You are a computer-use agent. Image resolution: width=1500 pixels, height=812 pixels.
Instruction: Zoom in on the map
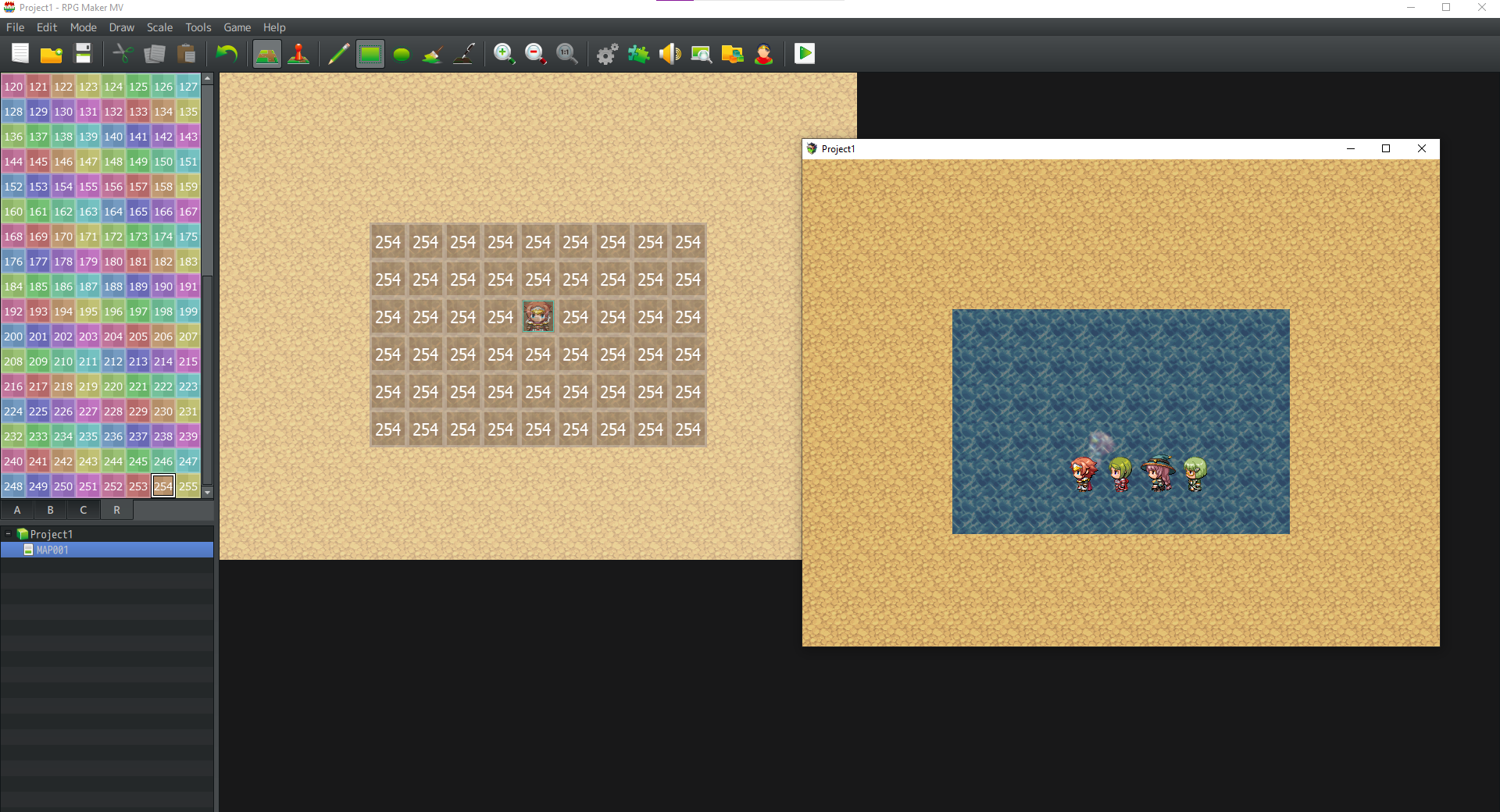[x=505, y=54]
